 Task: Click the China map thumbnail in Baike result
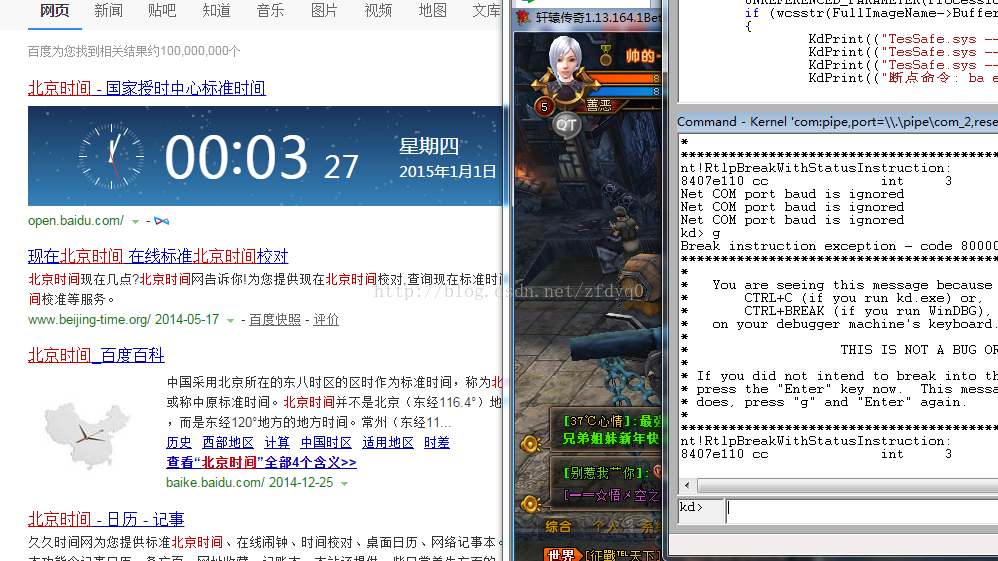87,436
